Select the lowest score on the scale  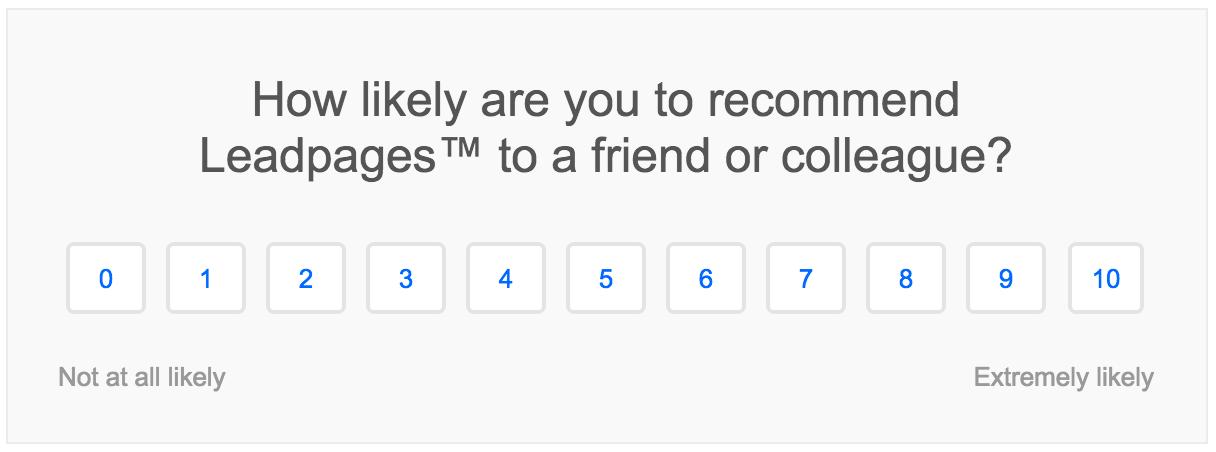click(106, 278)
